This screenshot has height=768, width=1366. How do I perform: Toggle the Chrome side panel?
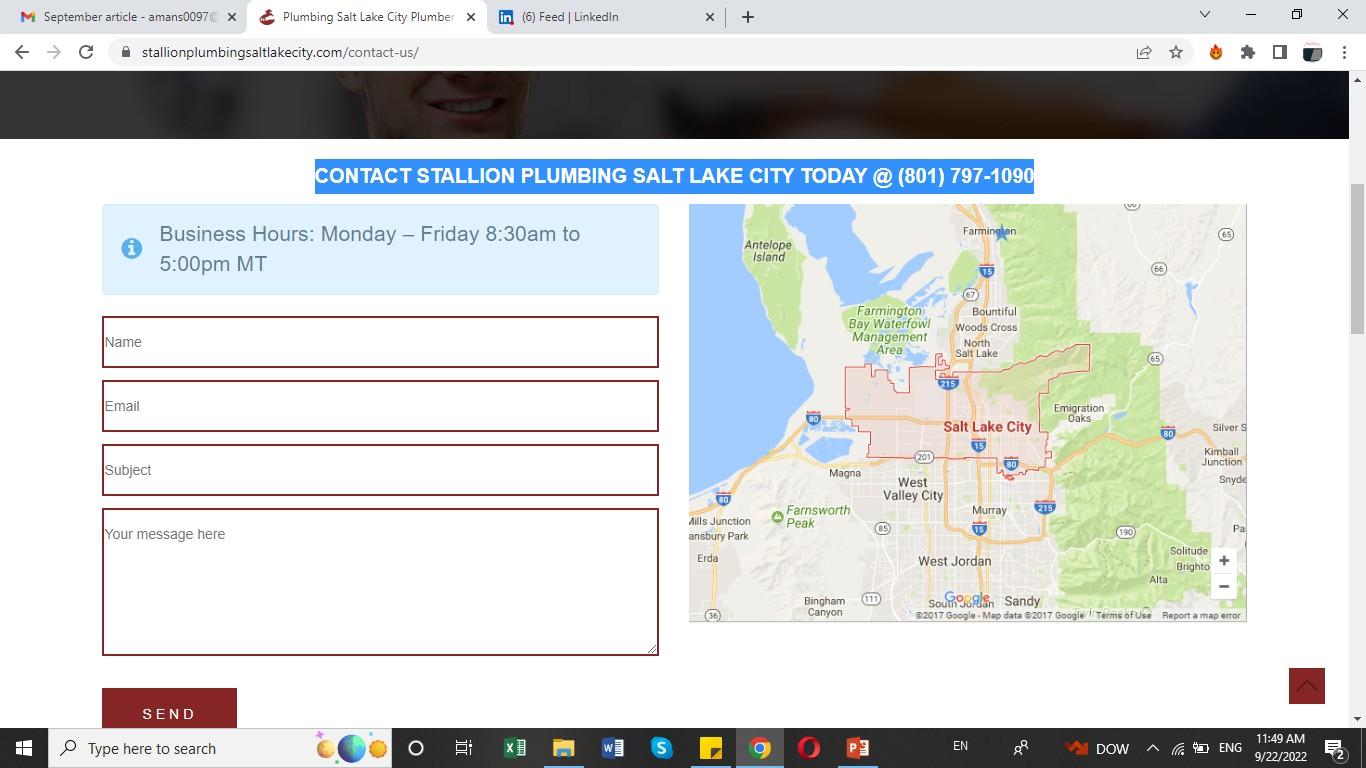(1280, 52)
